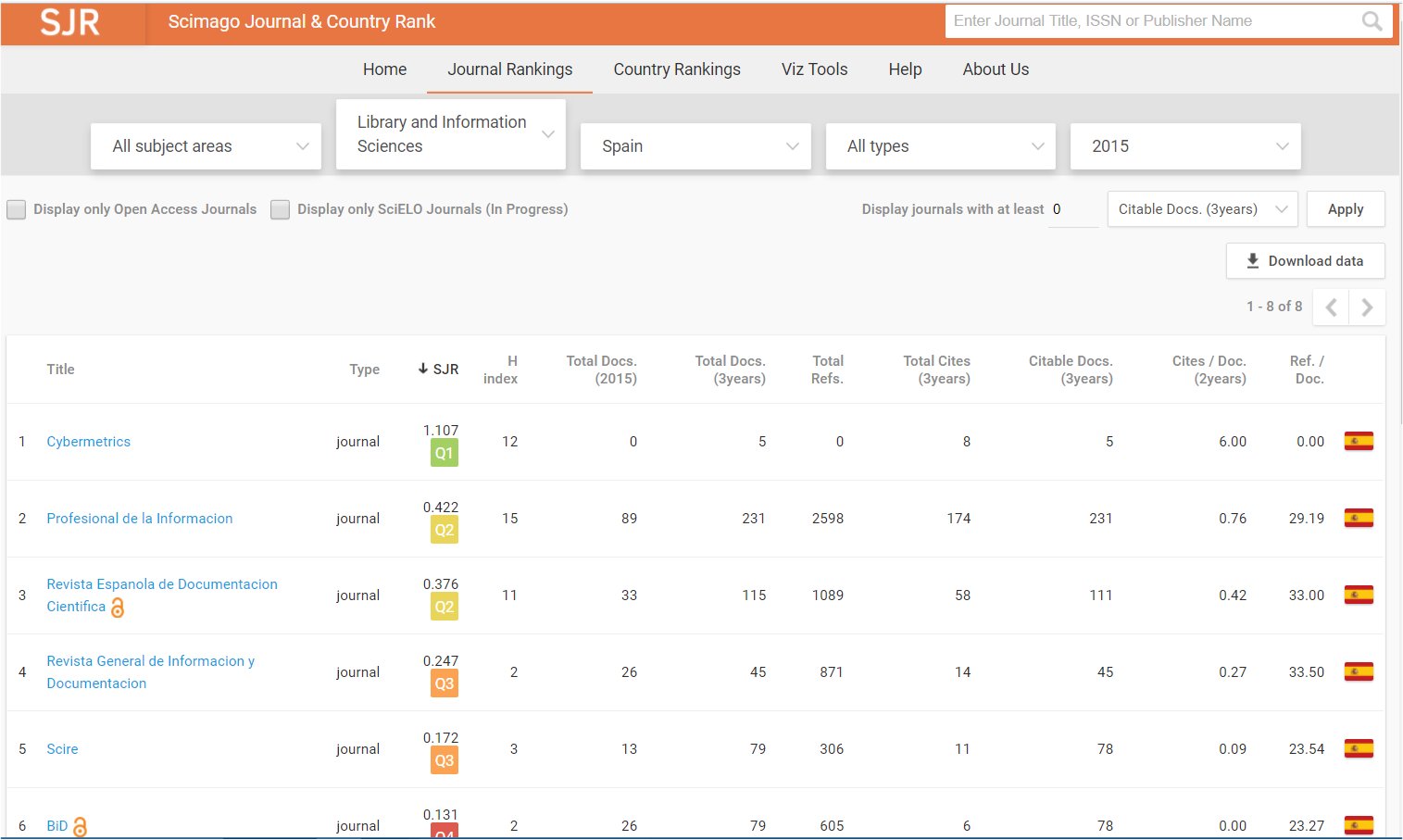
Task: Go to the previous results page arrow
Action: (x=1331, y=307)
